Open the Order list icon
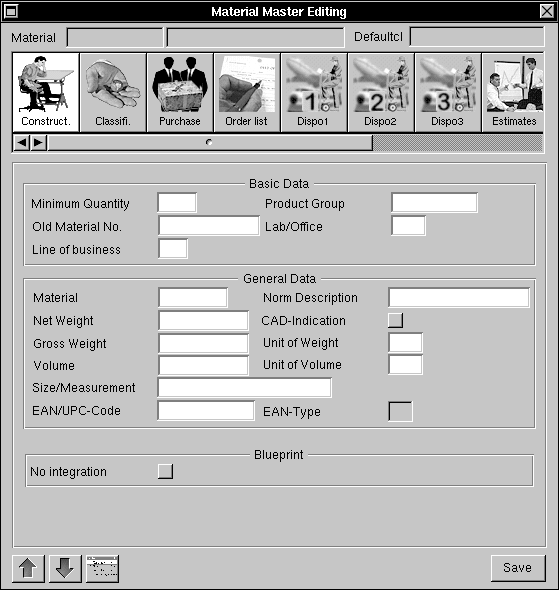Viewport: 559px width, 590px height. pyautogui.click(x=247, y=93)
